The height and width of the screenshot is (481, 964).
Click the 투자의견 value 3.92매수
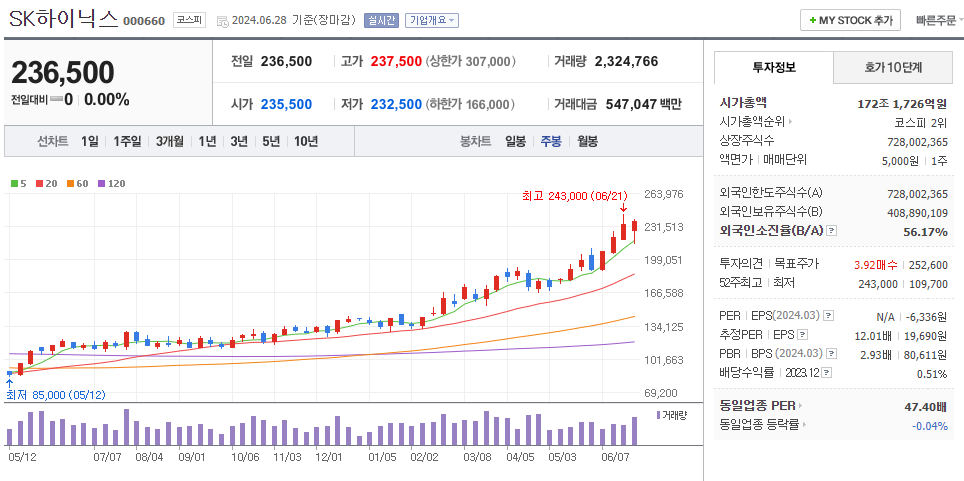(877, 264)
